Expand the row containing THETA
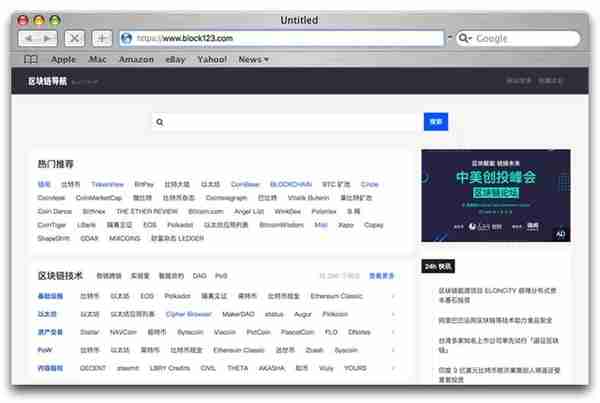 point(393,368)
